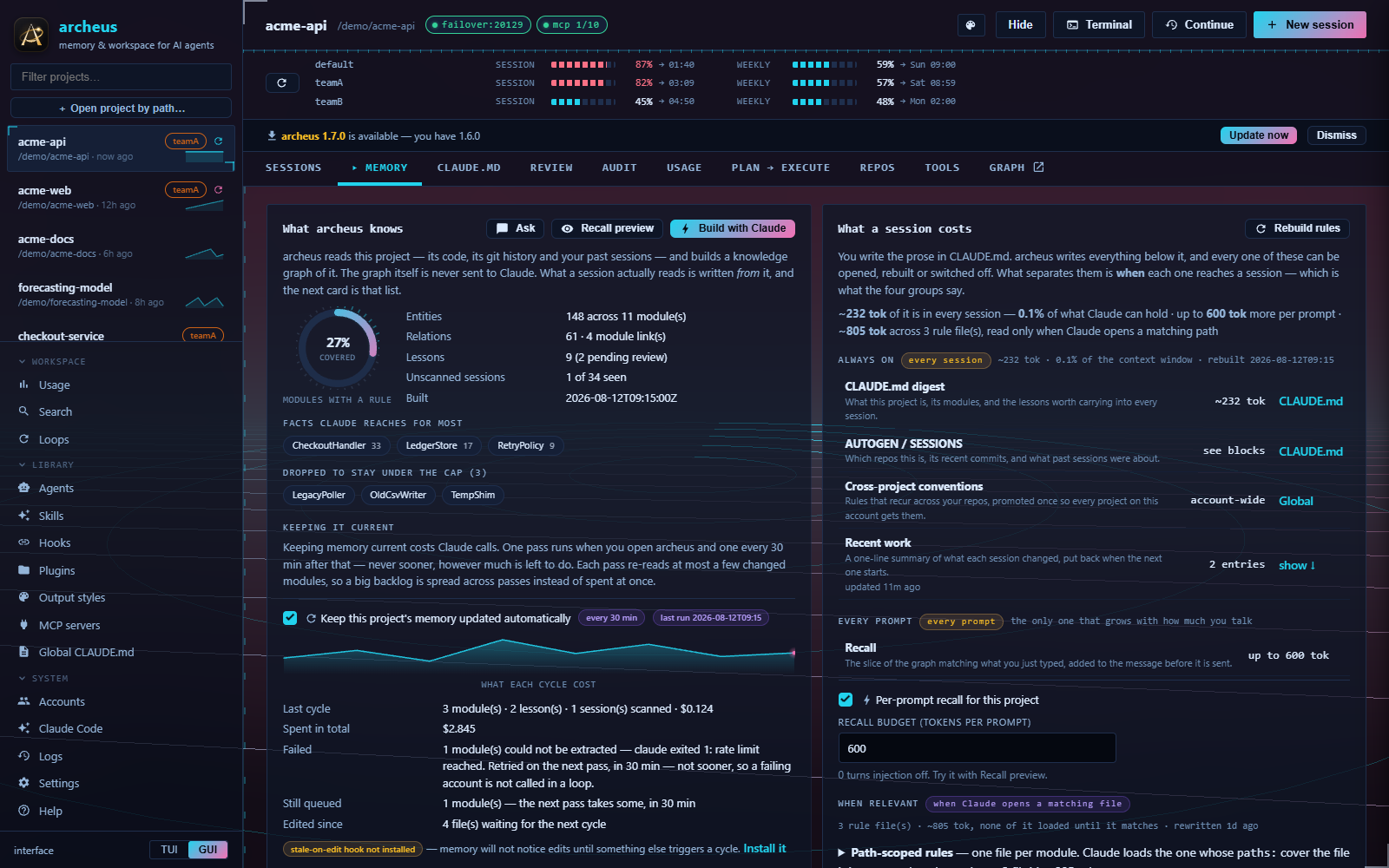Open Skills via its sparkle icon
This screenshot has height=868, width=1389.
[x=23, y=516]
